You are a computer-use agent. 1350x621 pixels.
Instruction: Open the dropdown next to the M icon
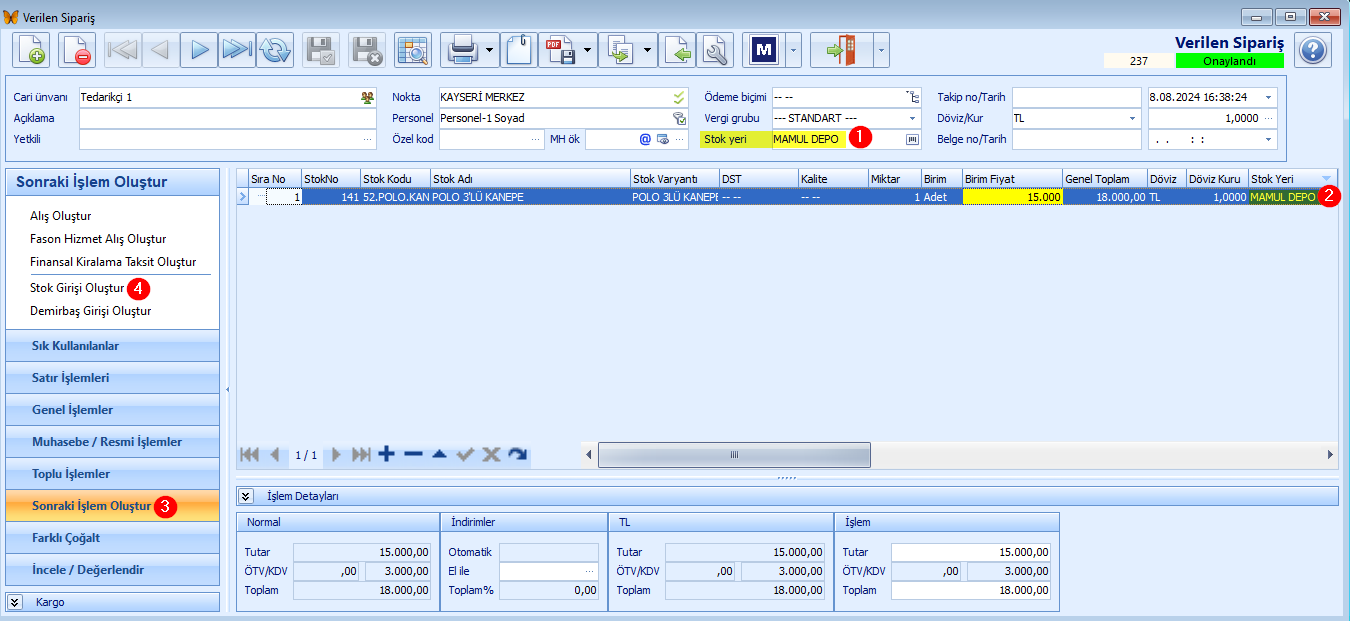pos(793,50)
